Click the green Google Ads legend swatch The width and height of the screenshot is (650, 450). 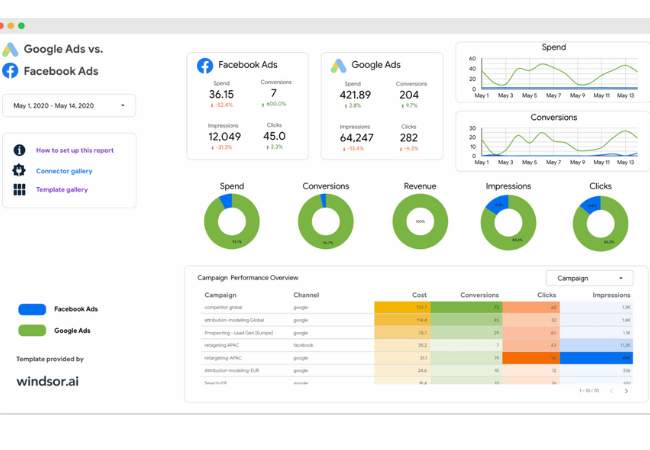pyautogui.click(x=32, y=329)
